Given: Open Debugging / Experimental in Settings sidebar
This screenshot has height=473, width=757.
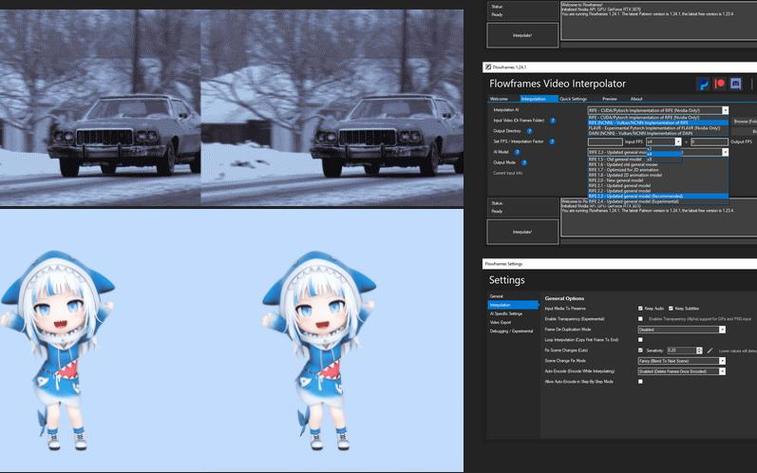Looking at the screenshot, I should point(511,331).
